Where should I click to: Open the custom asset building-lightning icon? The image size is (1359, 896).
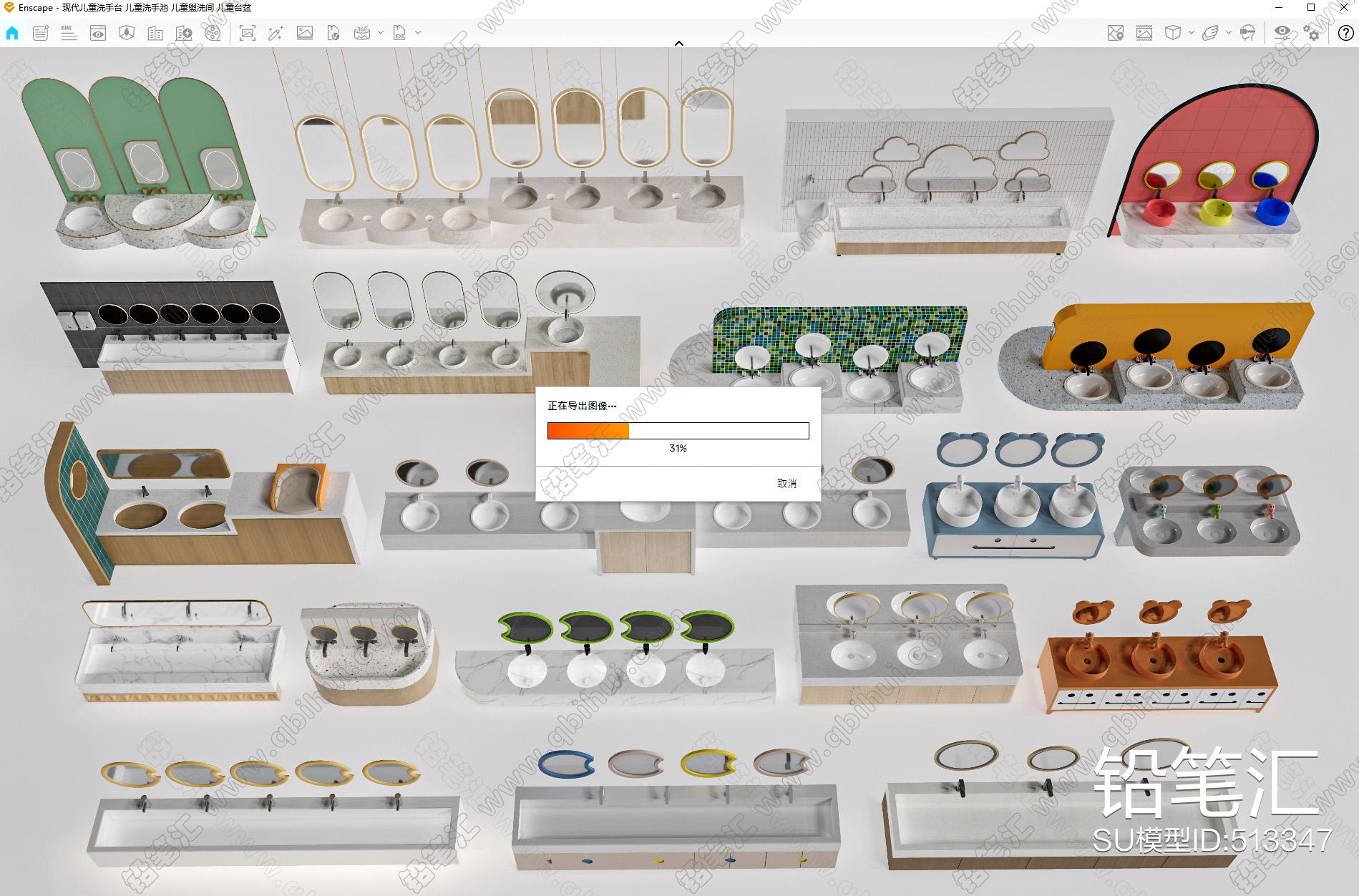(x=184, y=33)
